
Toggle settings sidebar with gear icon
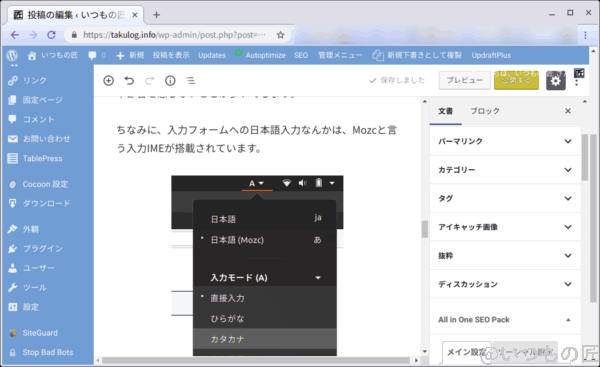[x=556, y=81]
